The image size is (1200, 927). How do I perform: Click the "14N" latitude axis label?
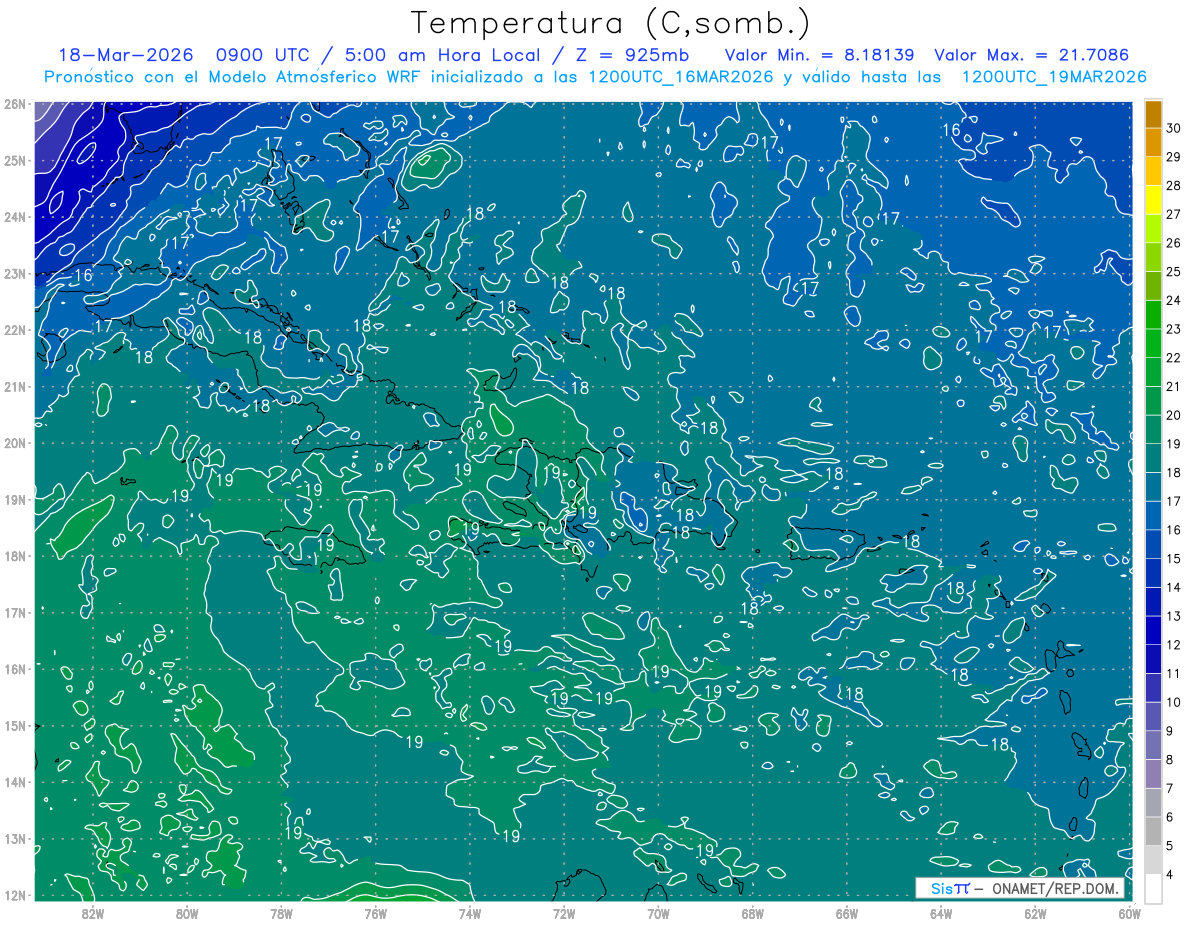coord(15,782)
